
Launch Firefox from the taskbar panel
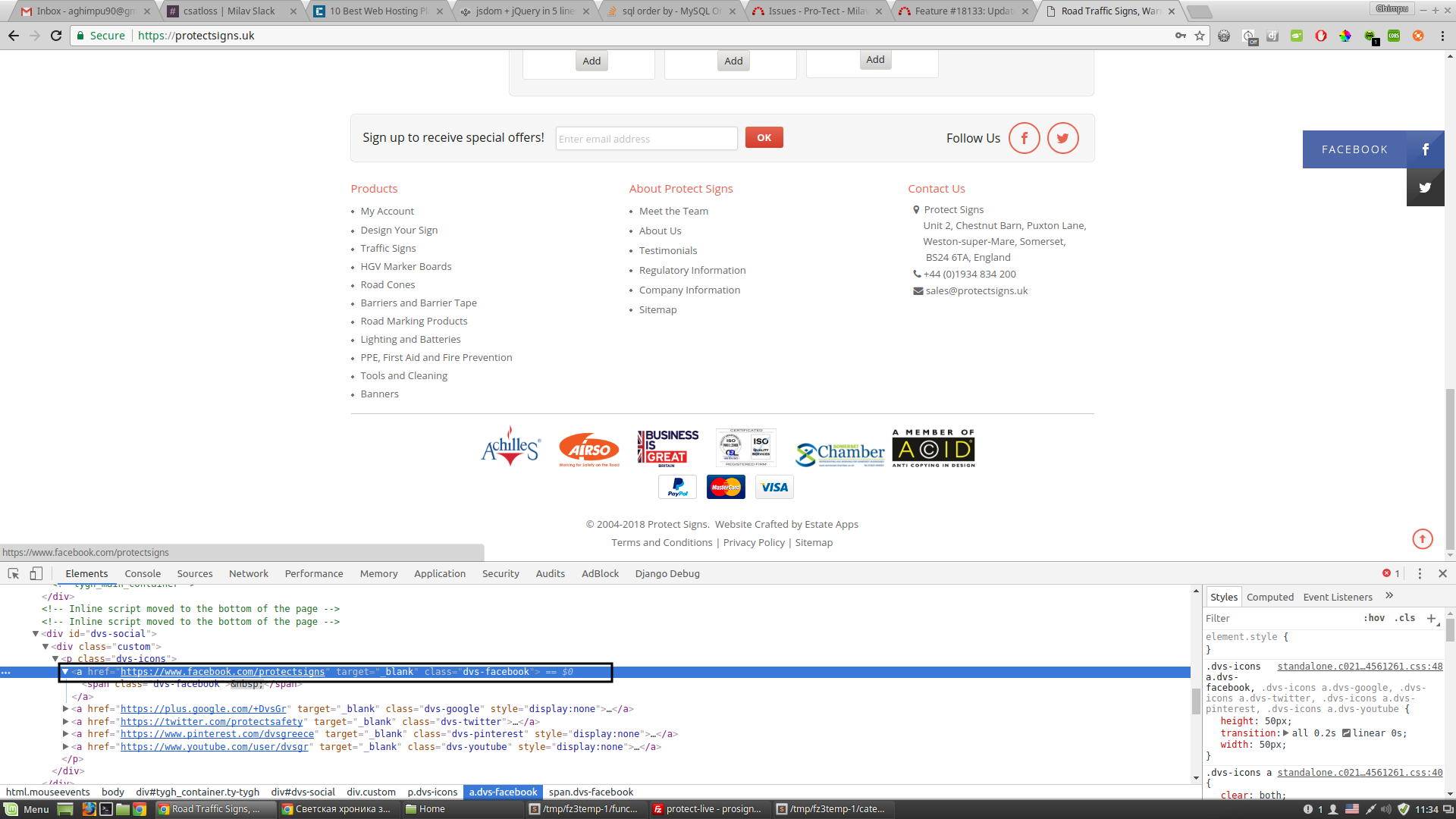(89, 809)
